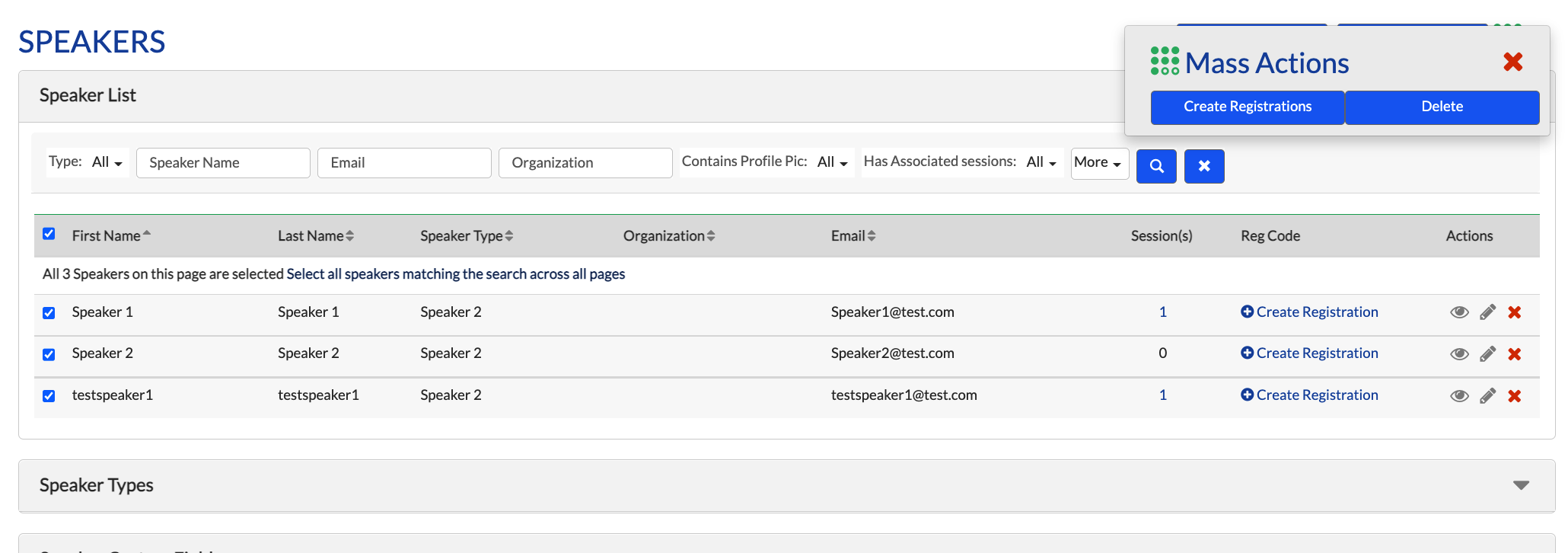Focus the Speaker Name search field
This screenshot has width=1568, height=553.
[223, 163]
